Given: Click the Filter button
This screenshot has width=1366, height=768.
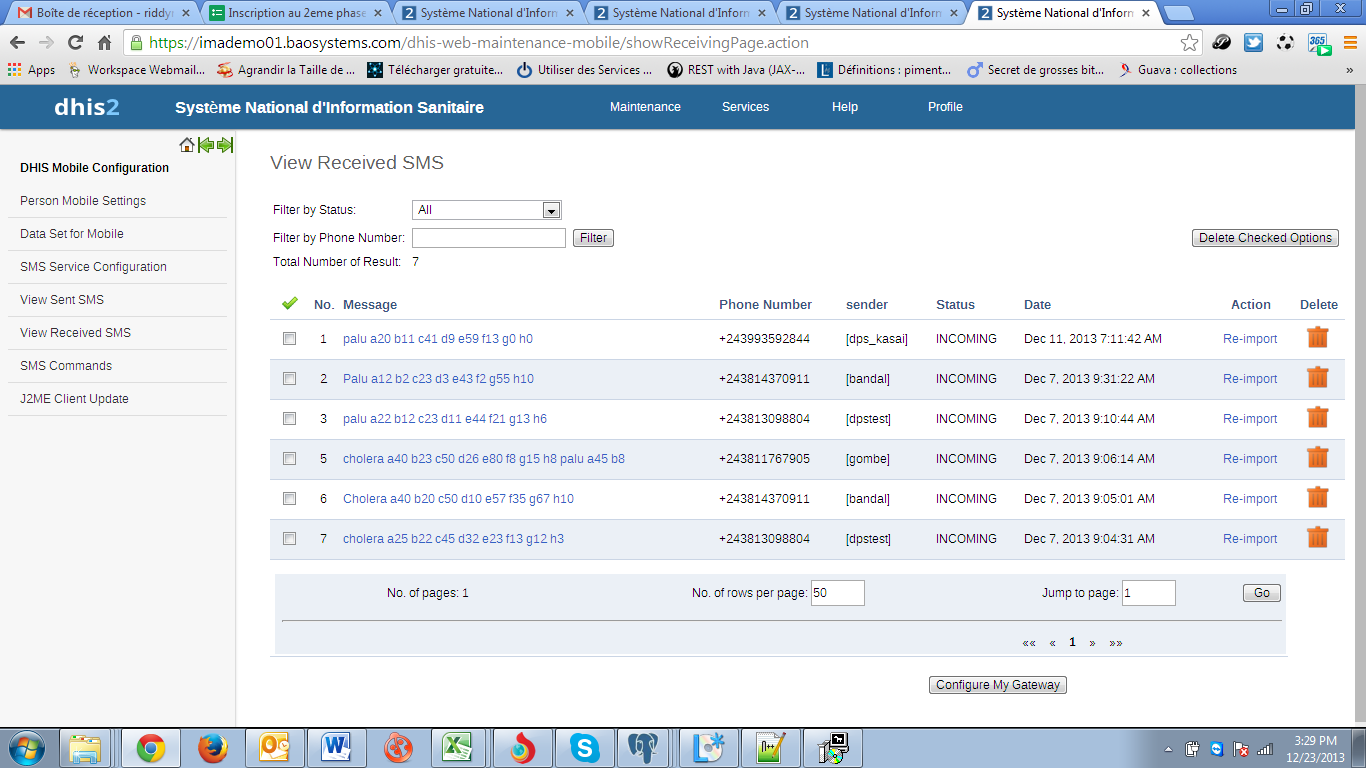Looking at the screenshot, I should 593,238.
